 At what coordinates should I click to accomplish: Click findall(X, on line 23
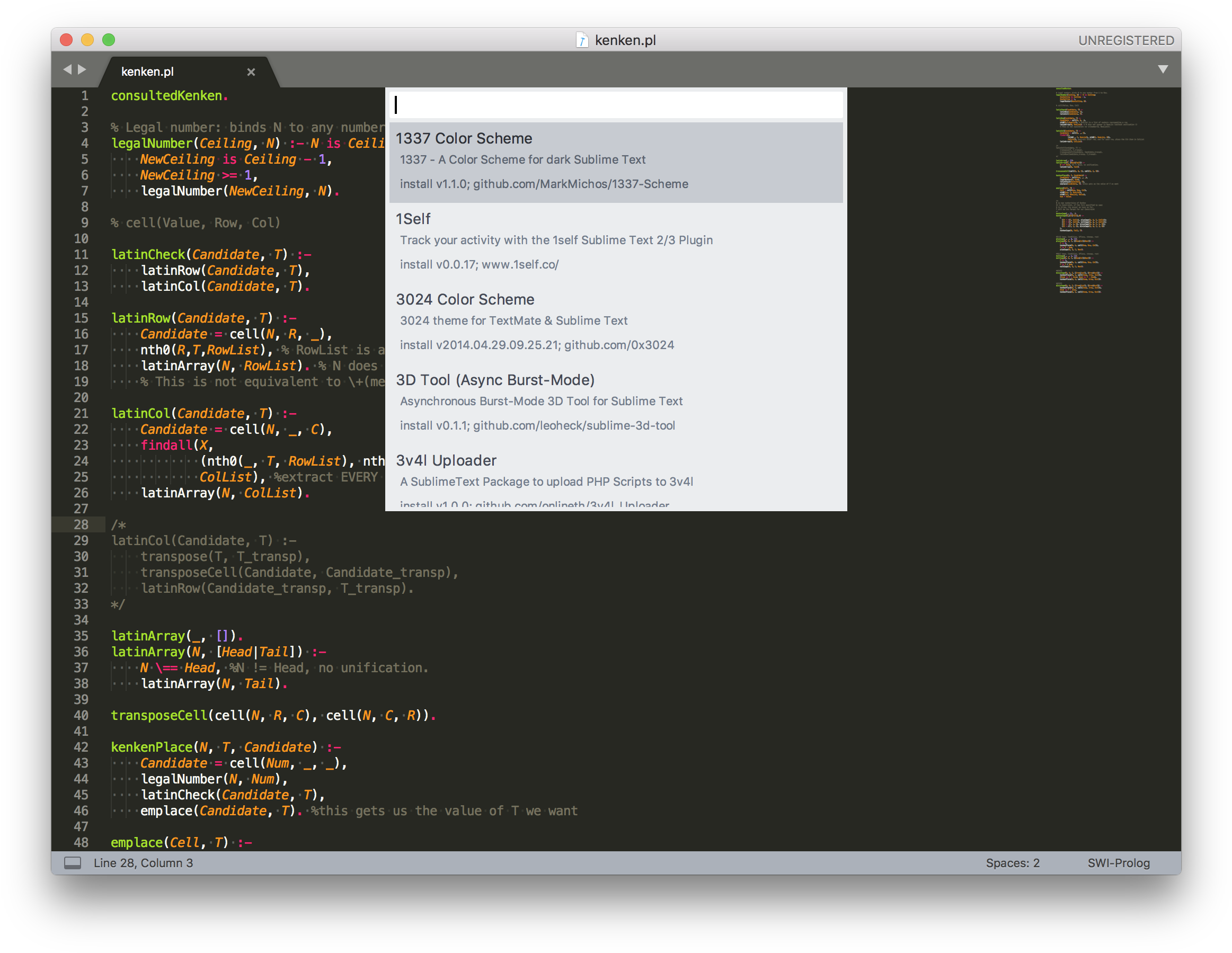[176, 445]
